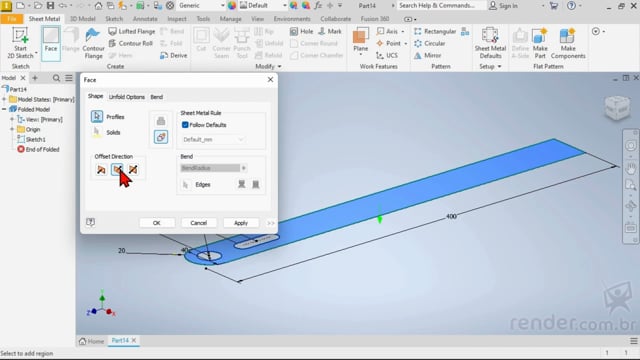This screenshot has height=360, width=640.
Task: Select the Profiles picker in Face dialog
Action: [97, 117]
